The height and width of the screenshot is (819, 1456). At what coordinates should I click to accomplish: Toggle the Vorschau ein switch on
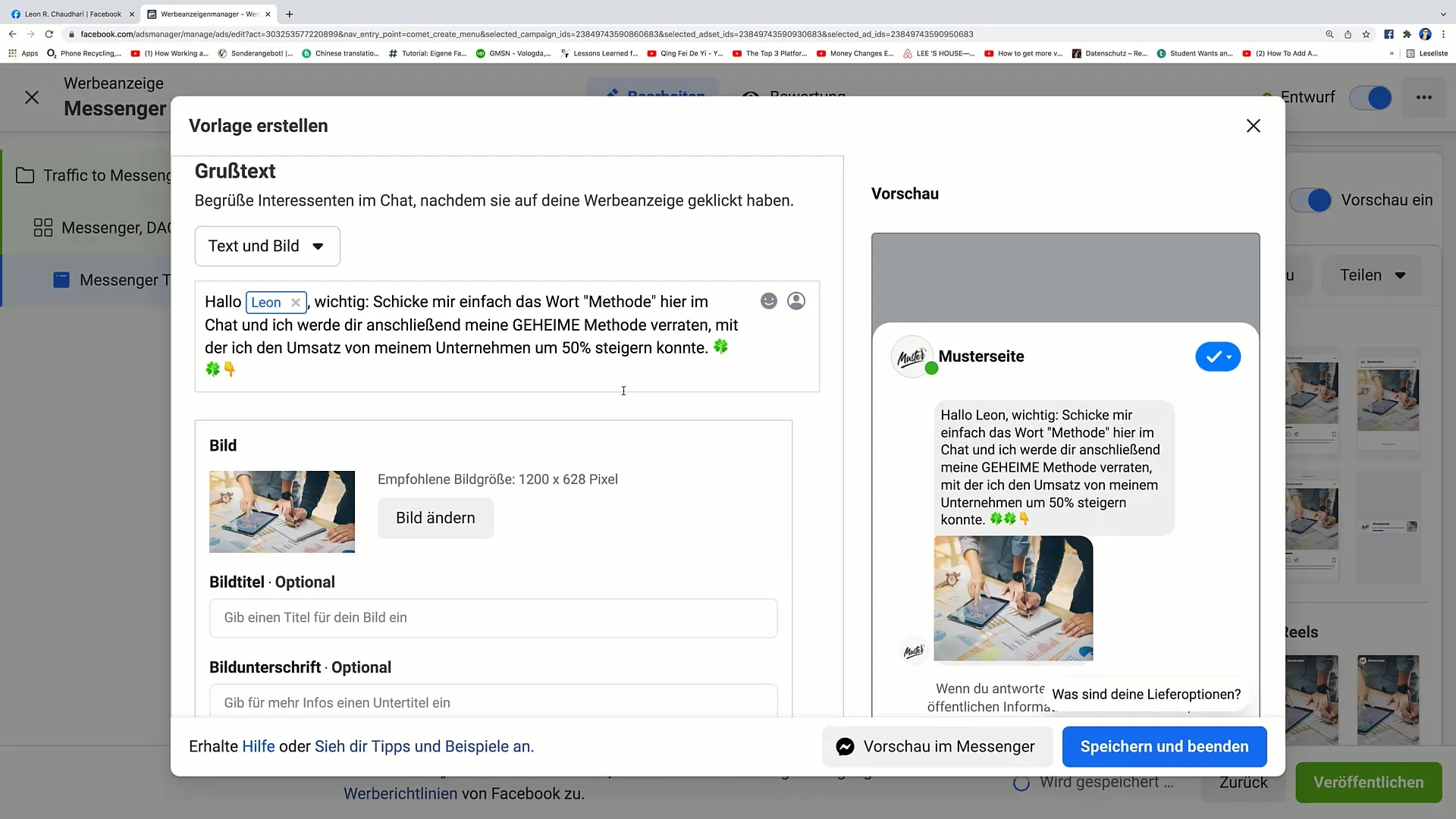1321,199
